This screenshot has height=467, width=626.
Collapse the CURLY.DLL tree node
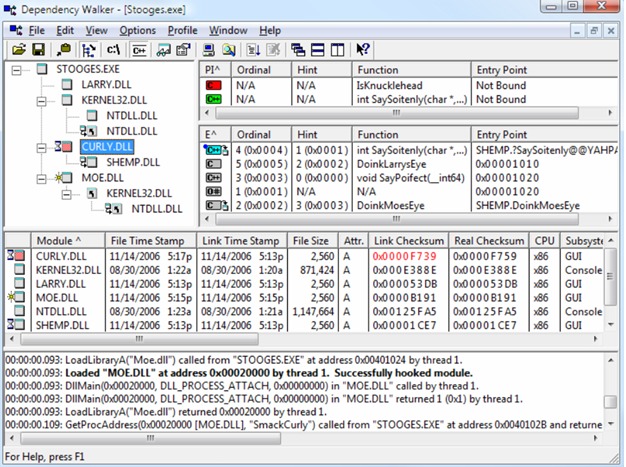click(41, 148)
